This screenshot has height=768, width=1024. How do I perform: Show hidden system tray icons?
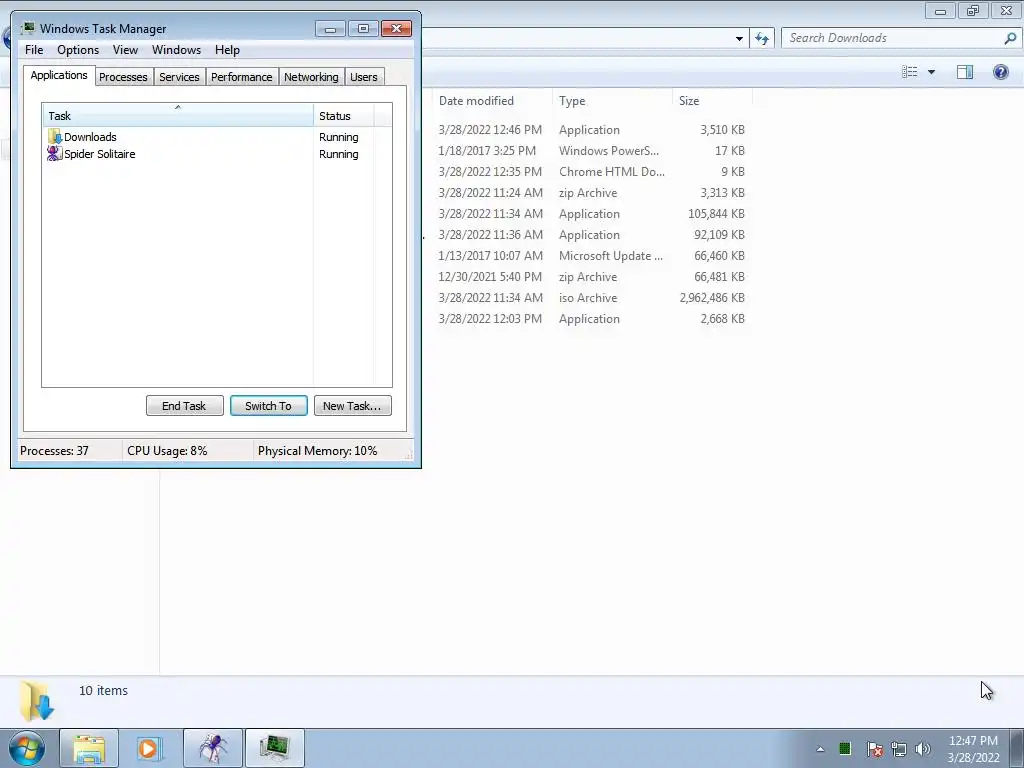tap(820, 749)
